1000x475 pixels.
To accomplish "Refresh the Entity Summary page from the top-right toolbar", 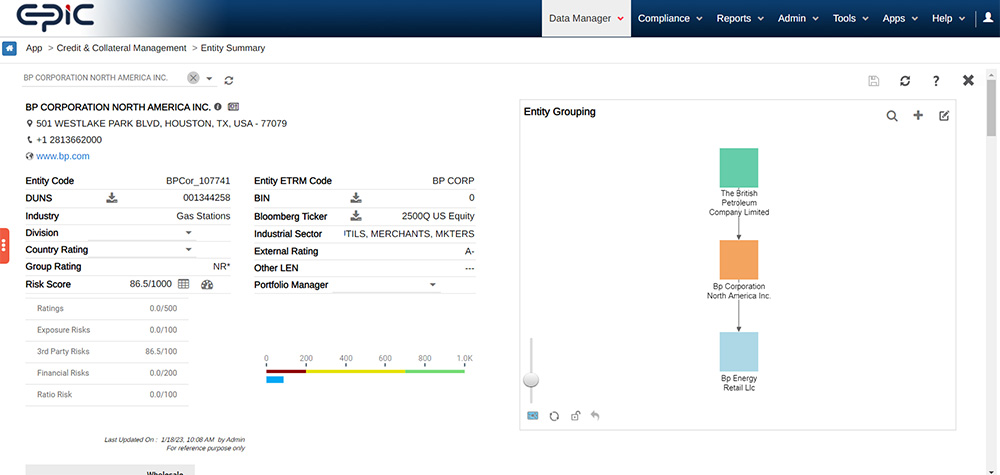I will pyautogui.click(x=905, y=81).
